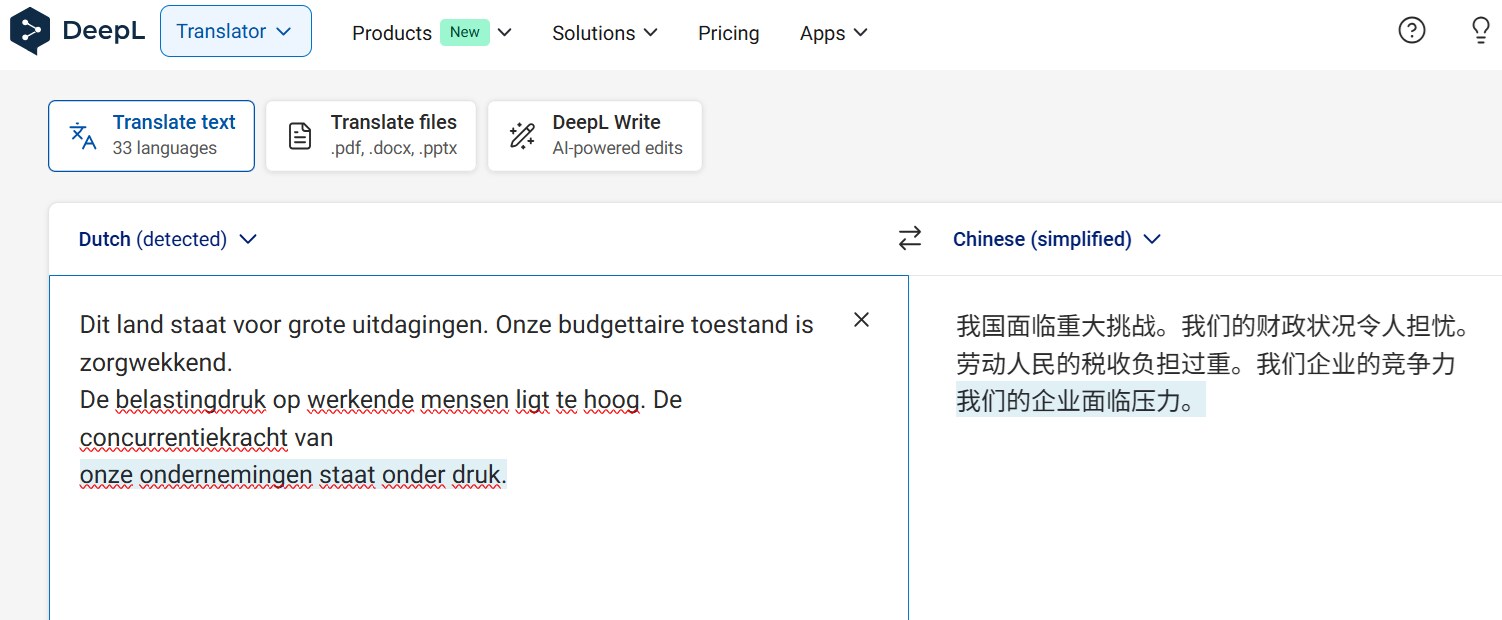Click the underlined word 'belastingdruk'
Viewport: 1502px width, 620px height.
(x=191, y=400)
